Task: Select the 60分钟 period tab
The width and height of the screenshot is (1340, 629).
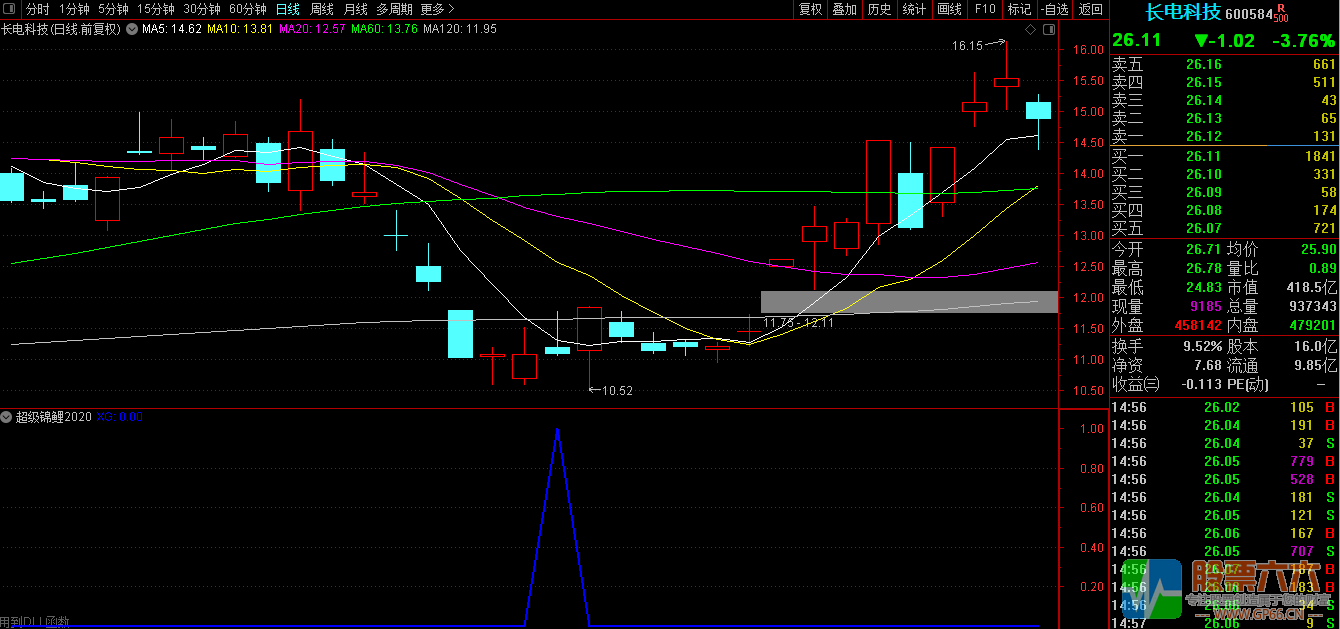Action: tap(248, 9)
